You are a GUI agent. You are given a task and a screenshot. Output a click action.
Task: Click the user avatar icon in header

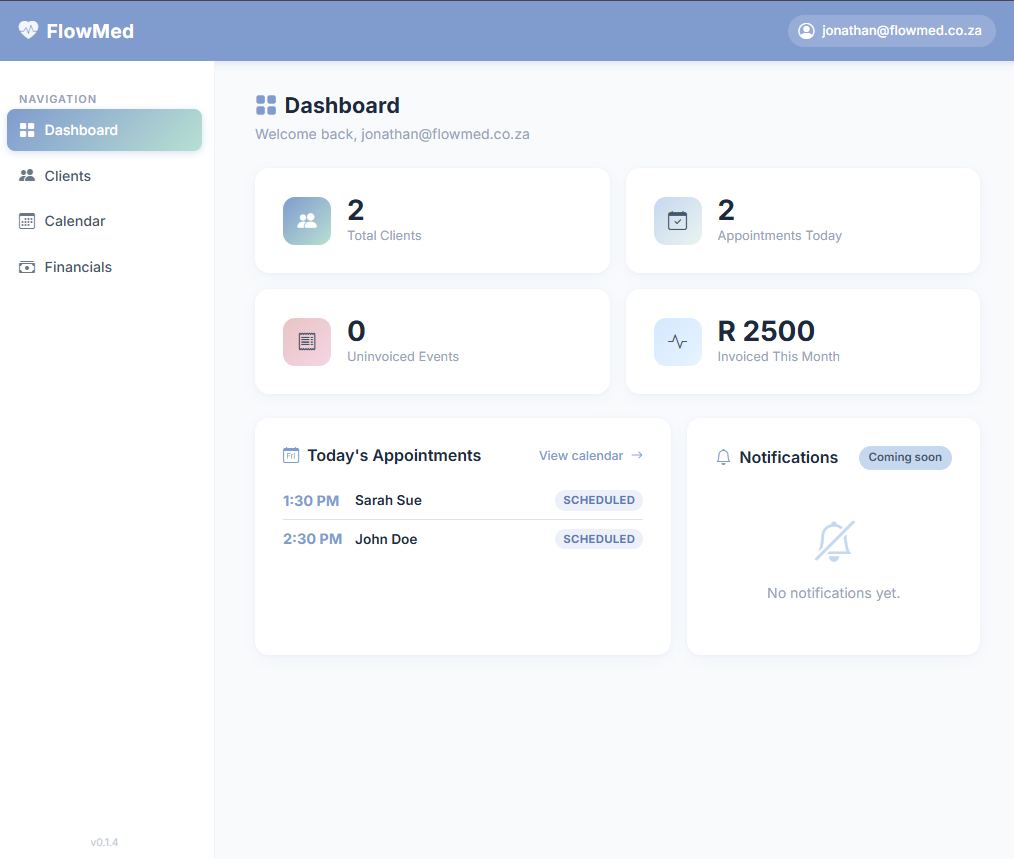[806, 31]
